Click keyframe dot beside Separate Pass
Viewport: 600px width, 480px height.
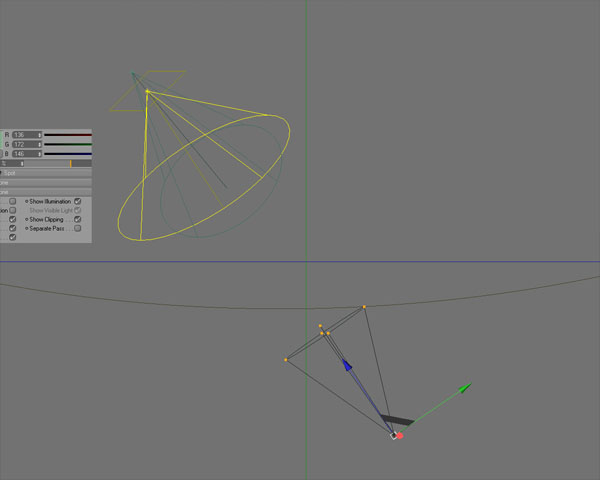pyautogui.click(x=26, y=229)
